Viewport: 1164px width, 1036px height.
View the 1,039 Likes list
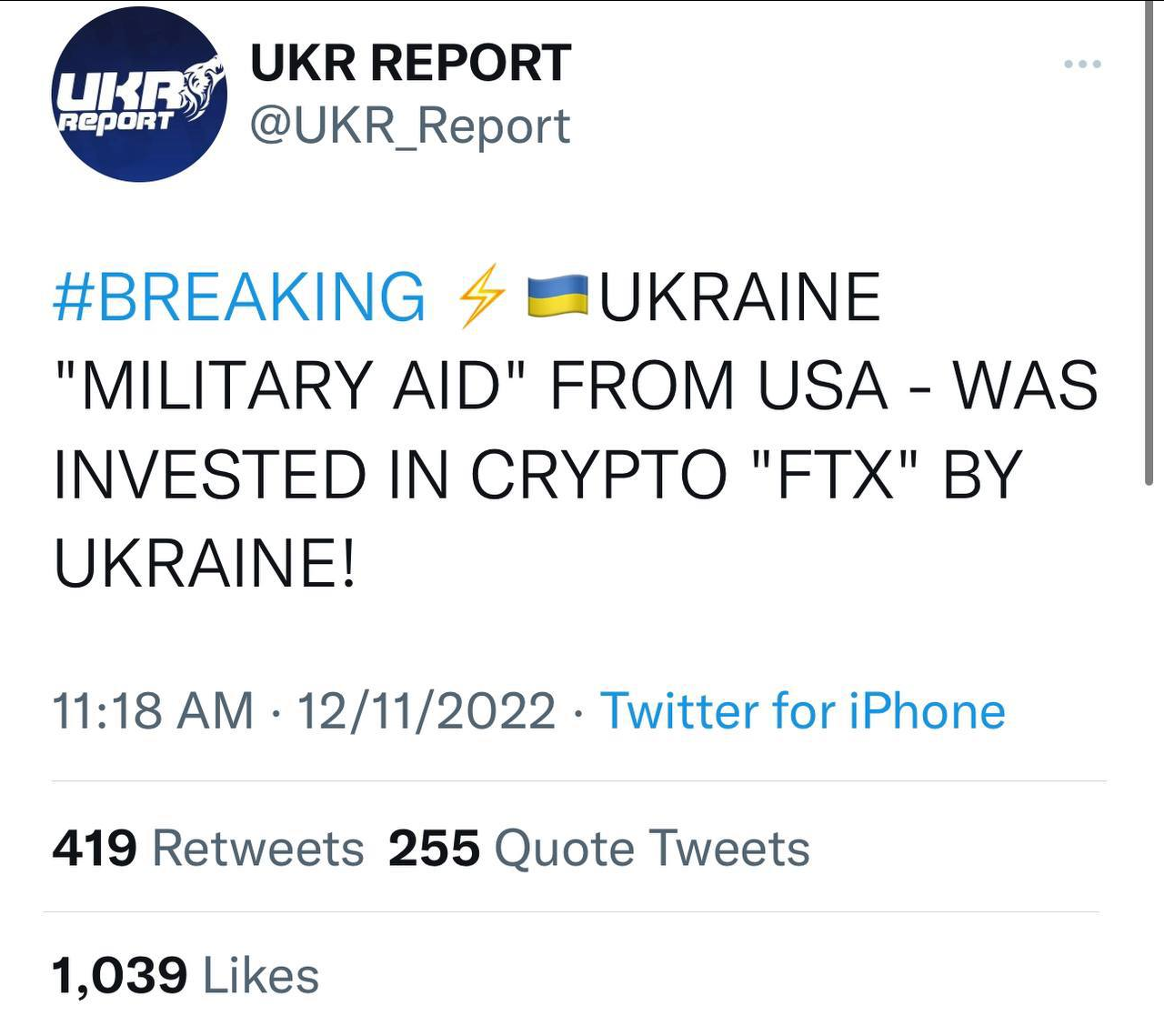pos(186,976)
